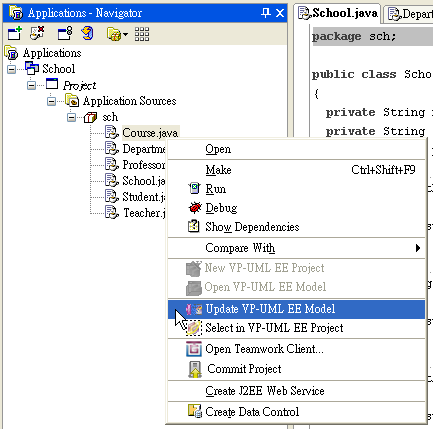The height and width of the screenshot is (429, 433).
Task: Select Course.java in the tree
Action: (x=150, y=133)
